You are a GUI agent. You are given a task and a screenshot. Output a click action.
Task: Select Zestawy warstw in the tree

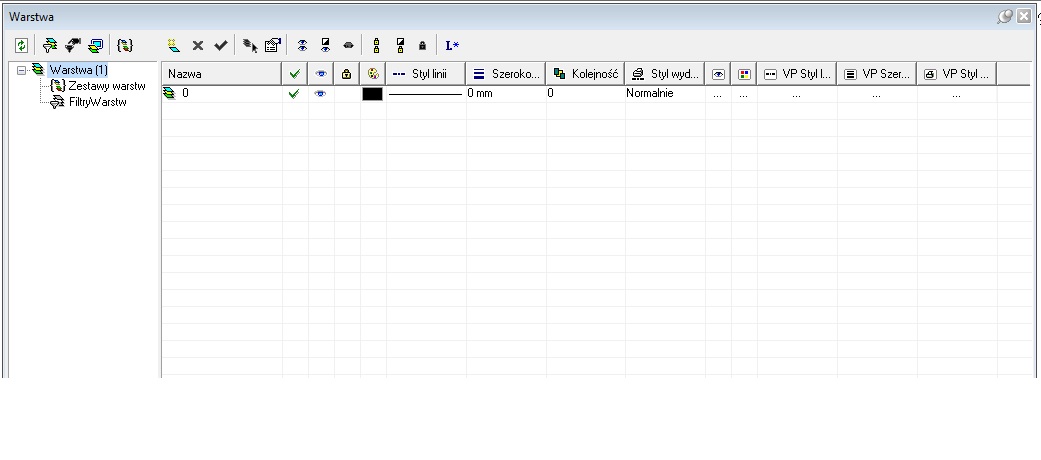coord(106,86)
